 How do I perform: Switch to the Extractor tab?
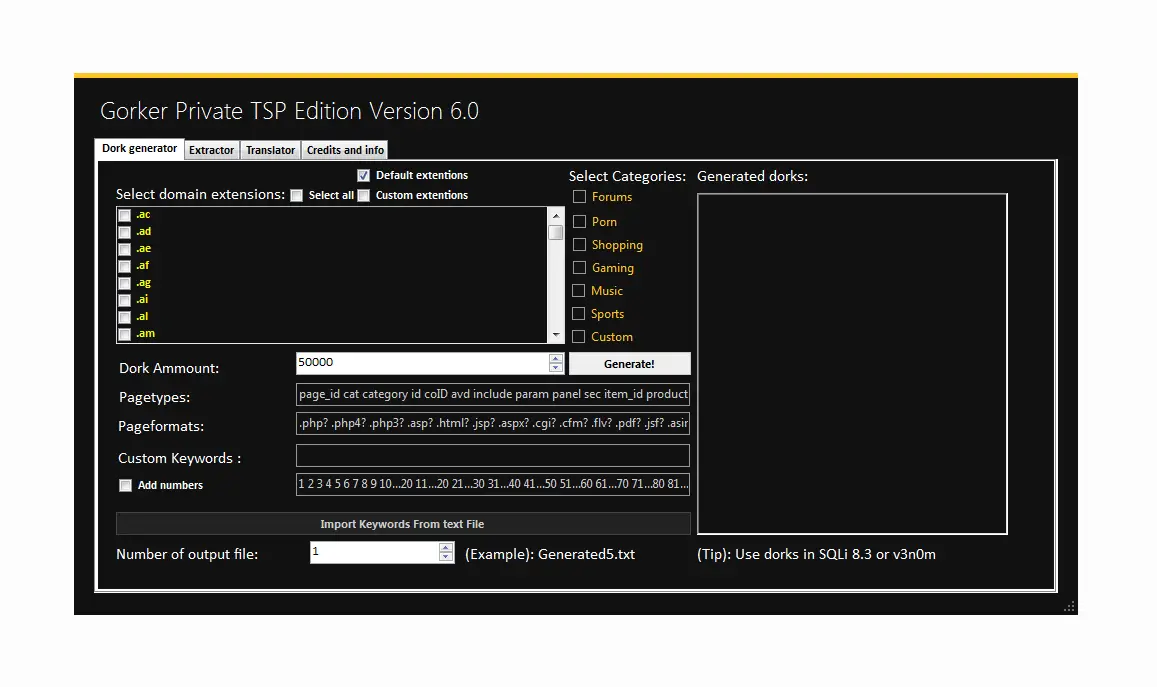(211, 149)
